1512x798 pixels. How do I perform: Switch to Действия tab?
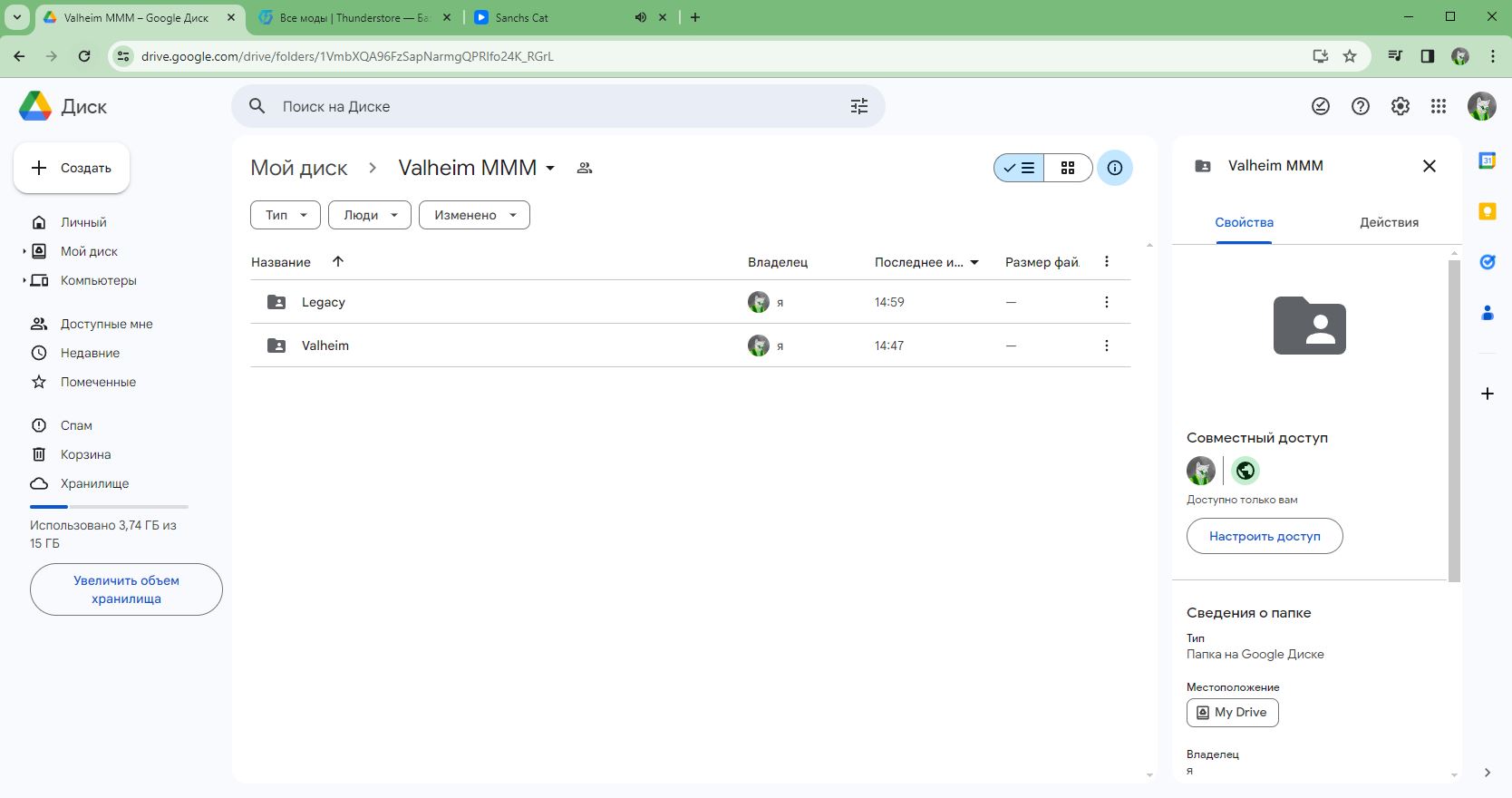click(x=1389, y=222)
